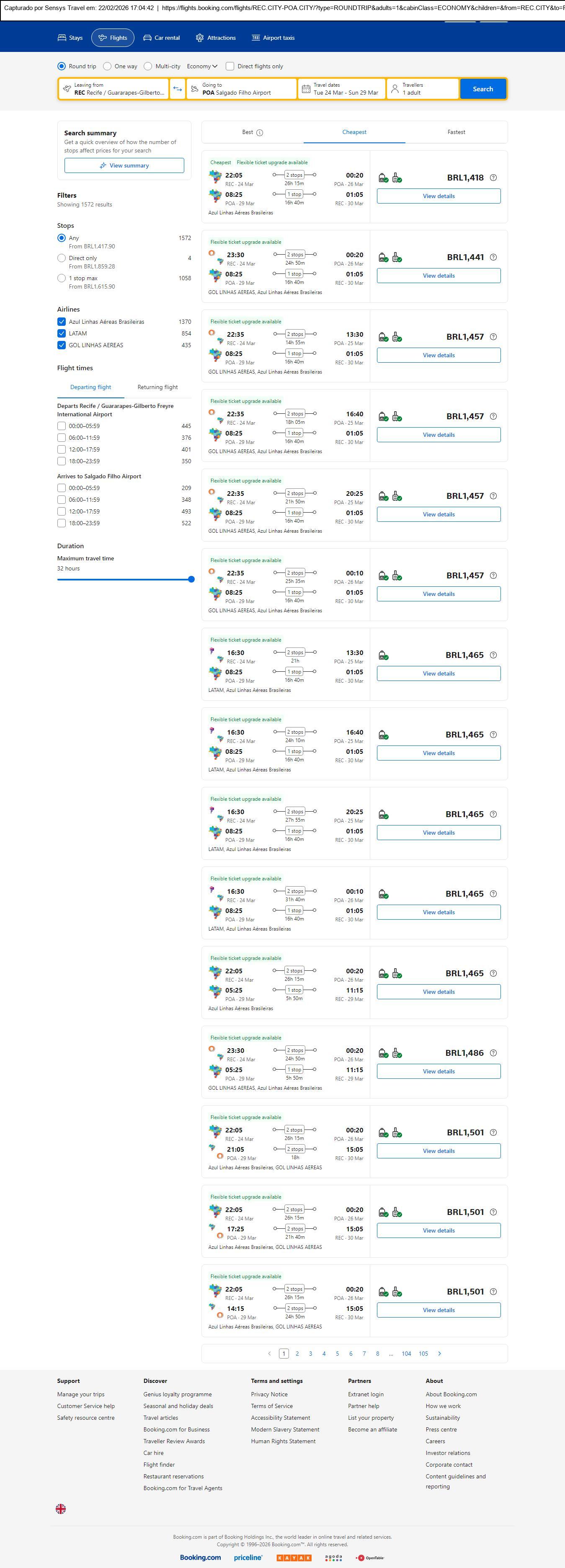Uncheck the LATAM airline filter
The image size is (565, 1568).
[62, 333]
